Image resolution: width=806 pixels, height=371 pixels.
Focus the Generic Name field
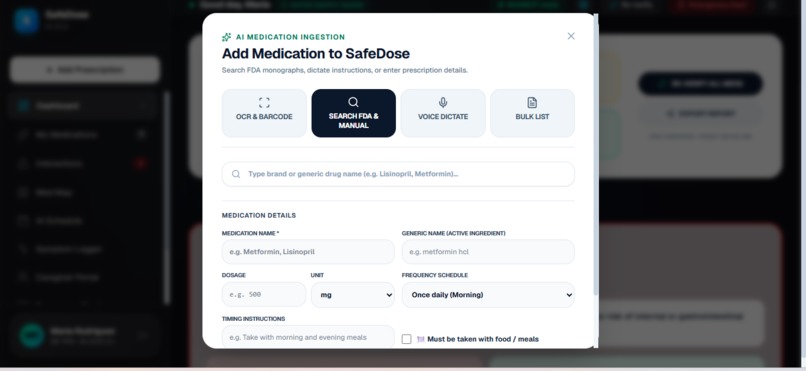pyautogui.click(x=488, y=252)
